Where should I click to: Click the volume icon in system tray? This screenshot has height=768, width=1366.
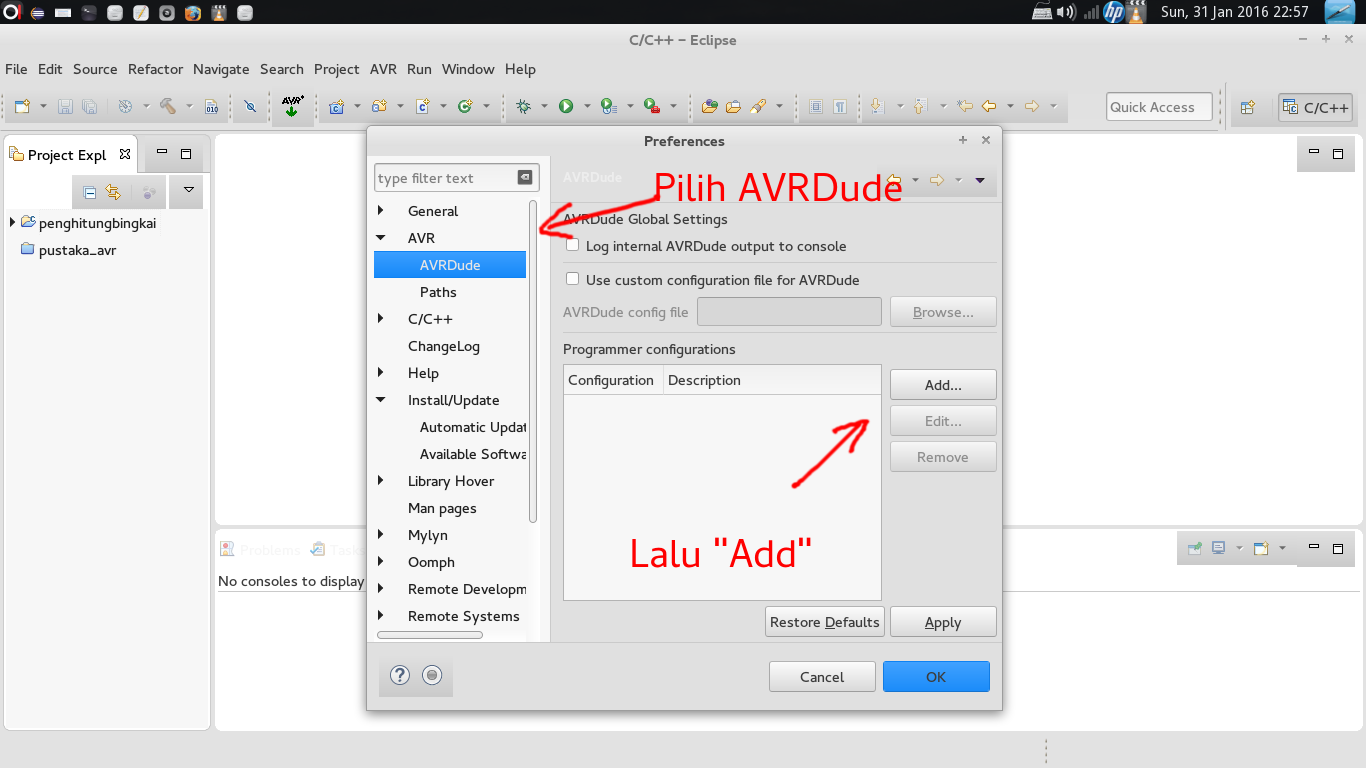tap(1066, 12)
